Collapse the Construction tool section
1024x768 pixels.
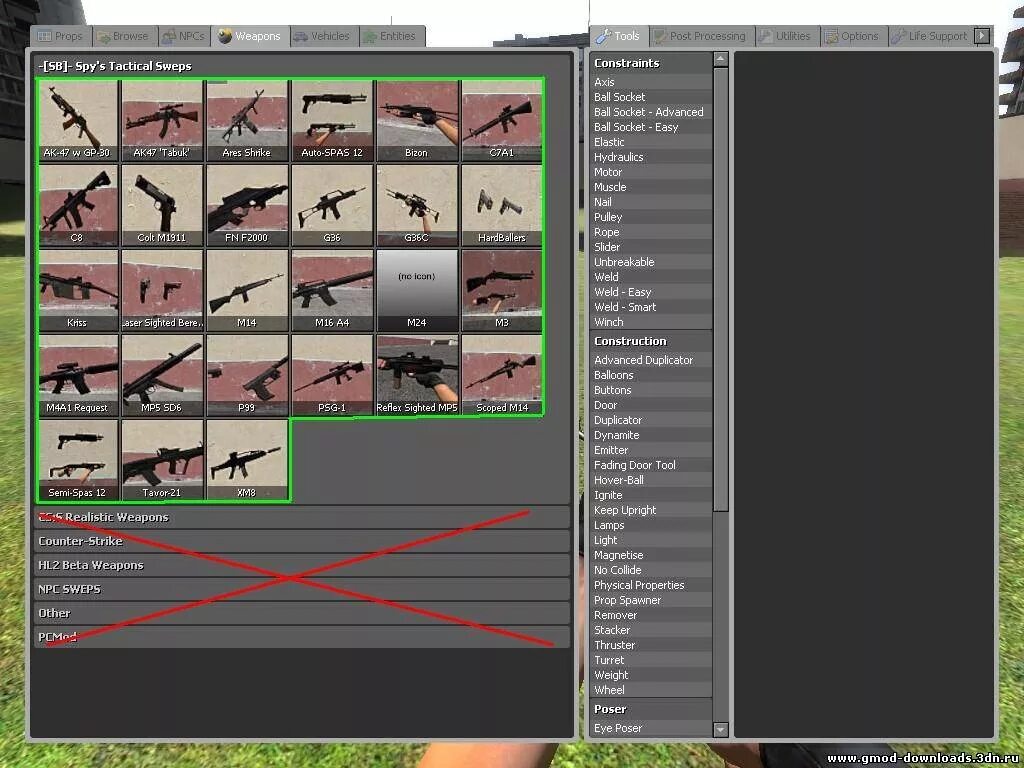(x=651, y=342)
